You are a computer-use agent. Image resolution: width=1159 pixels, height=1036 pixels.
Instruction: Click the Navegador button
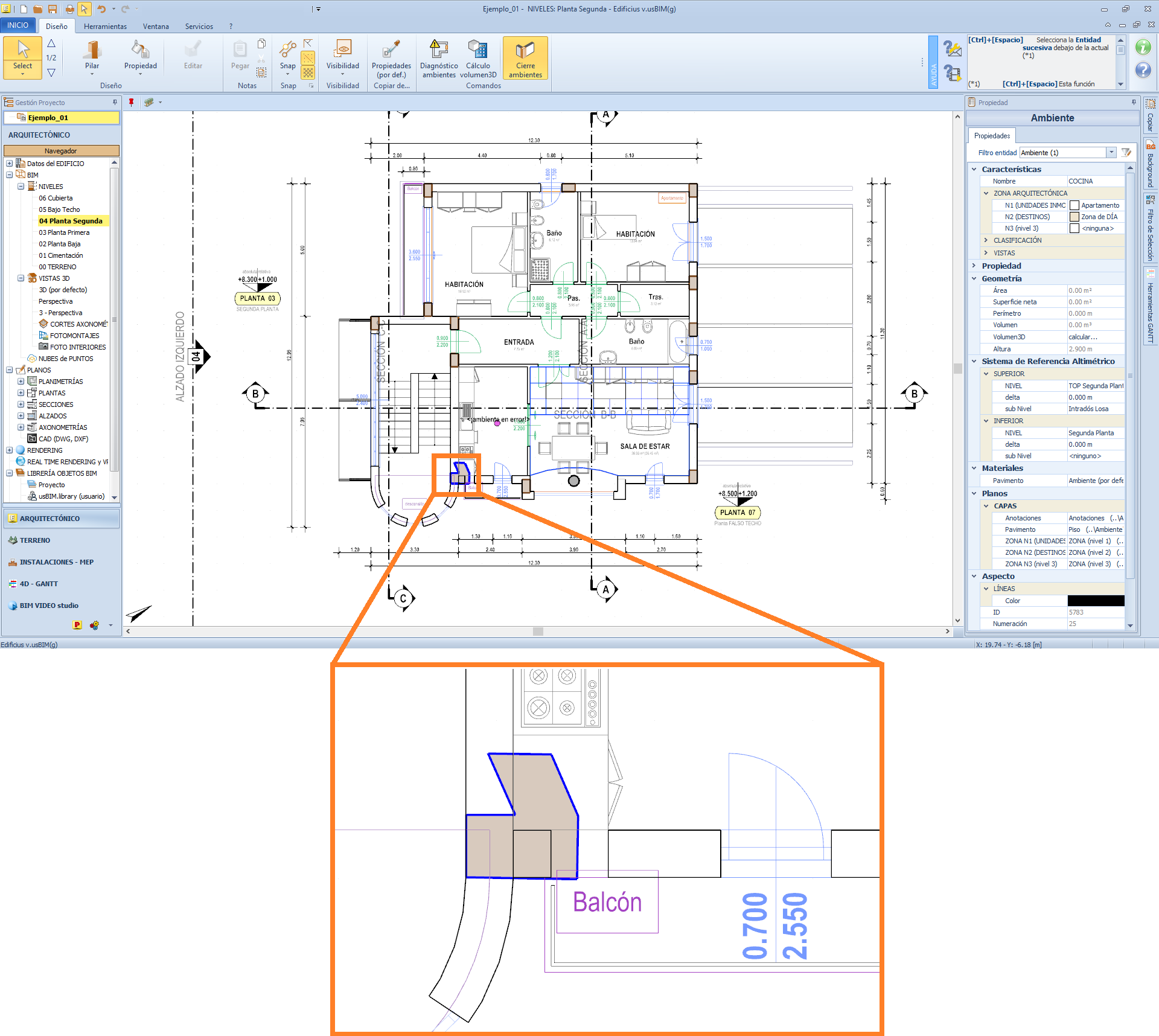point(61,151)
